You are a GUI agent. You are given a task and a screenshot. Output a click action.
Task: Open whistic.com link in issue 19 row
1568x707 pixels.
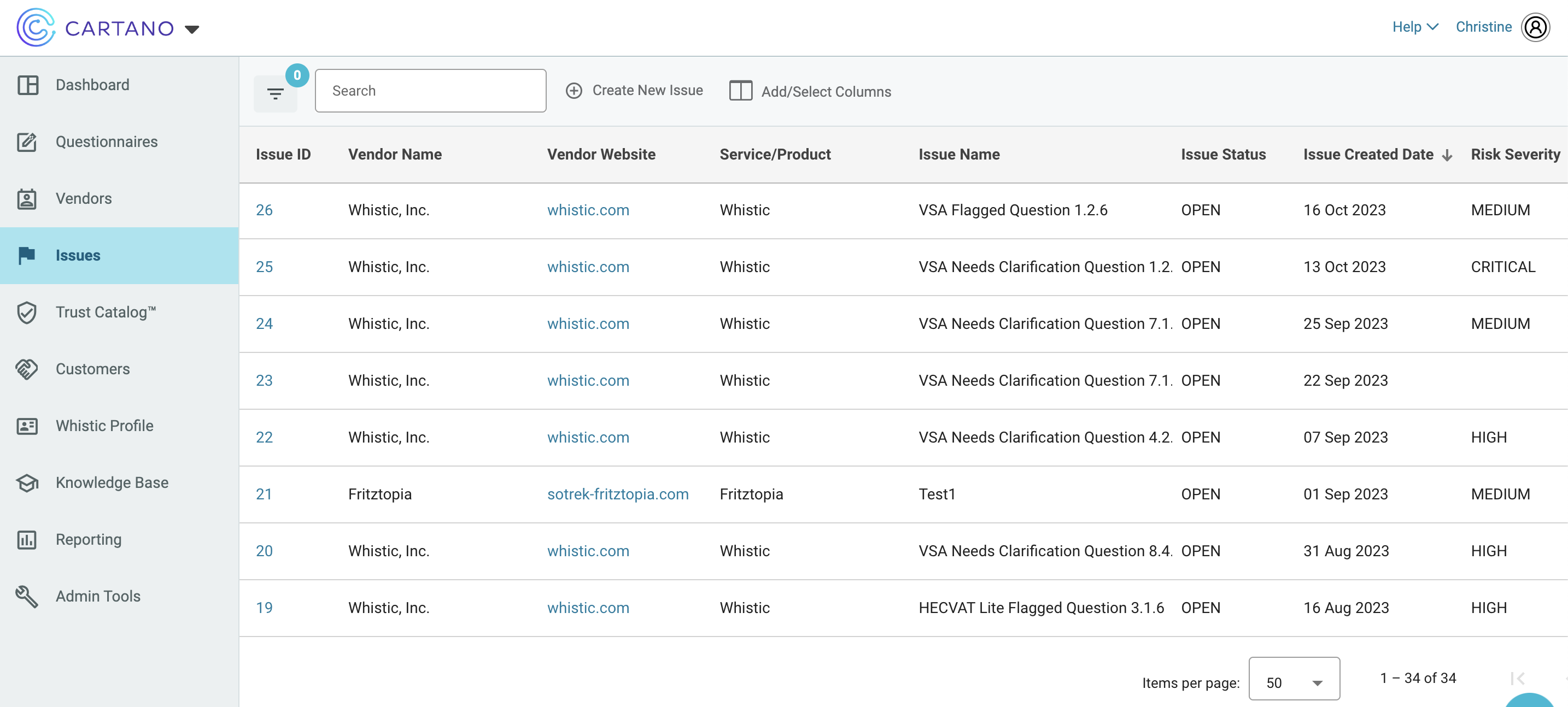point(588,608)
